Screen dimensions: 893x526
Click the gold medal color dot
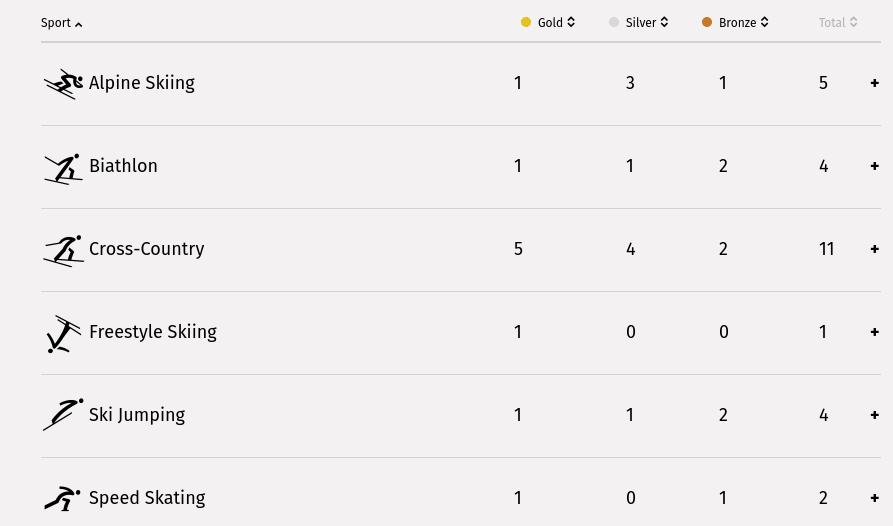(x=526, y=22)
